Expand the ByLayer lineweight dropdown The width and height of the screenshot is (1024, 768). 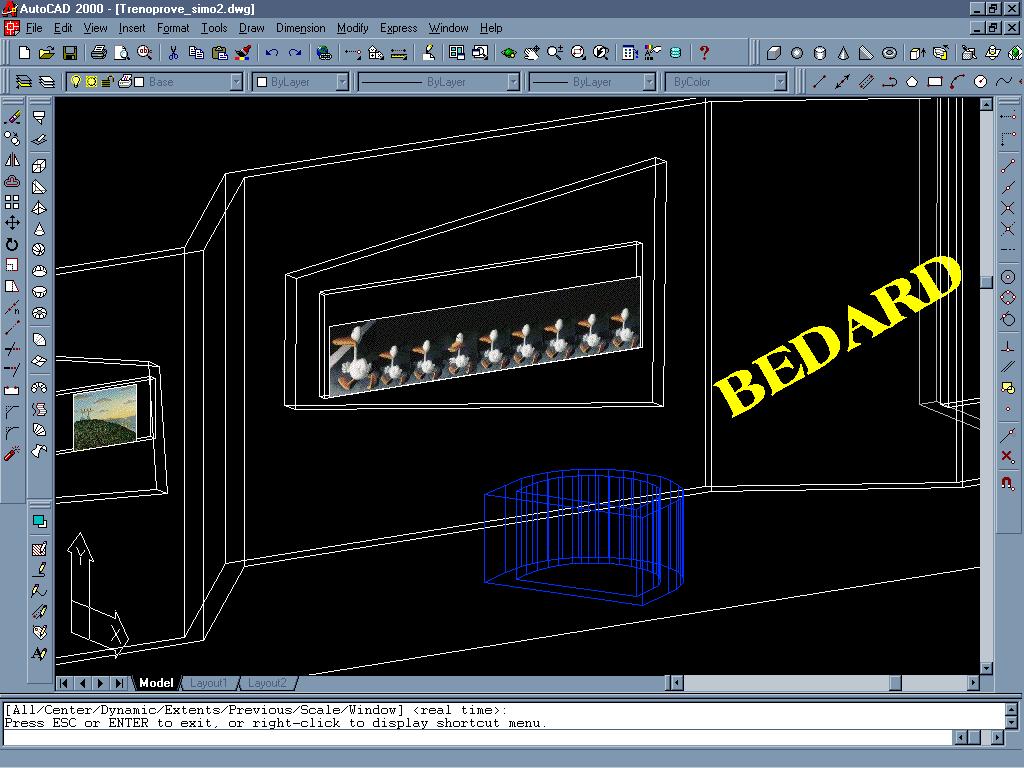point(648,82)
